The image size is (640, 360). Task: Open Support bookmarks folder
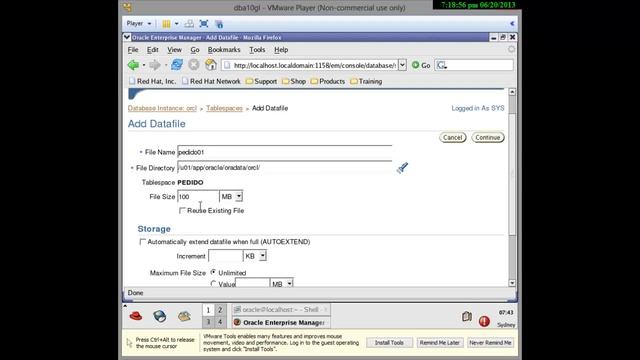coord(261,81)
